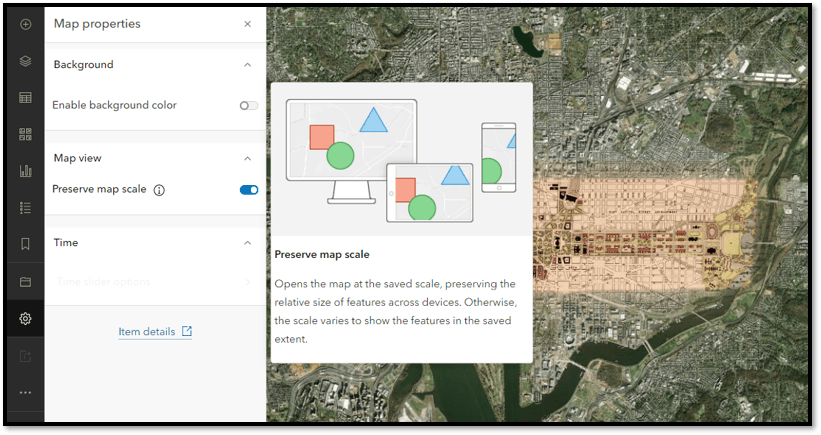Click the external link icon beside Item details

pyautogui.click(x=187, y=331)
